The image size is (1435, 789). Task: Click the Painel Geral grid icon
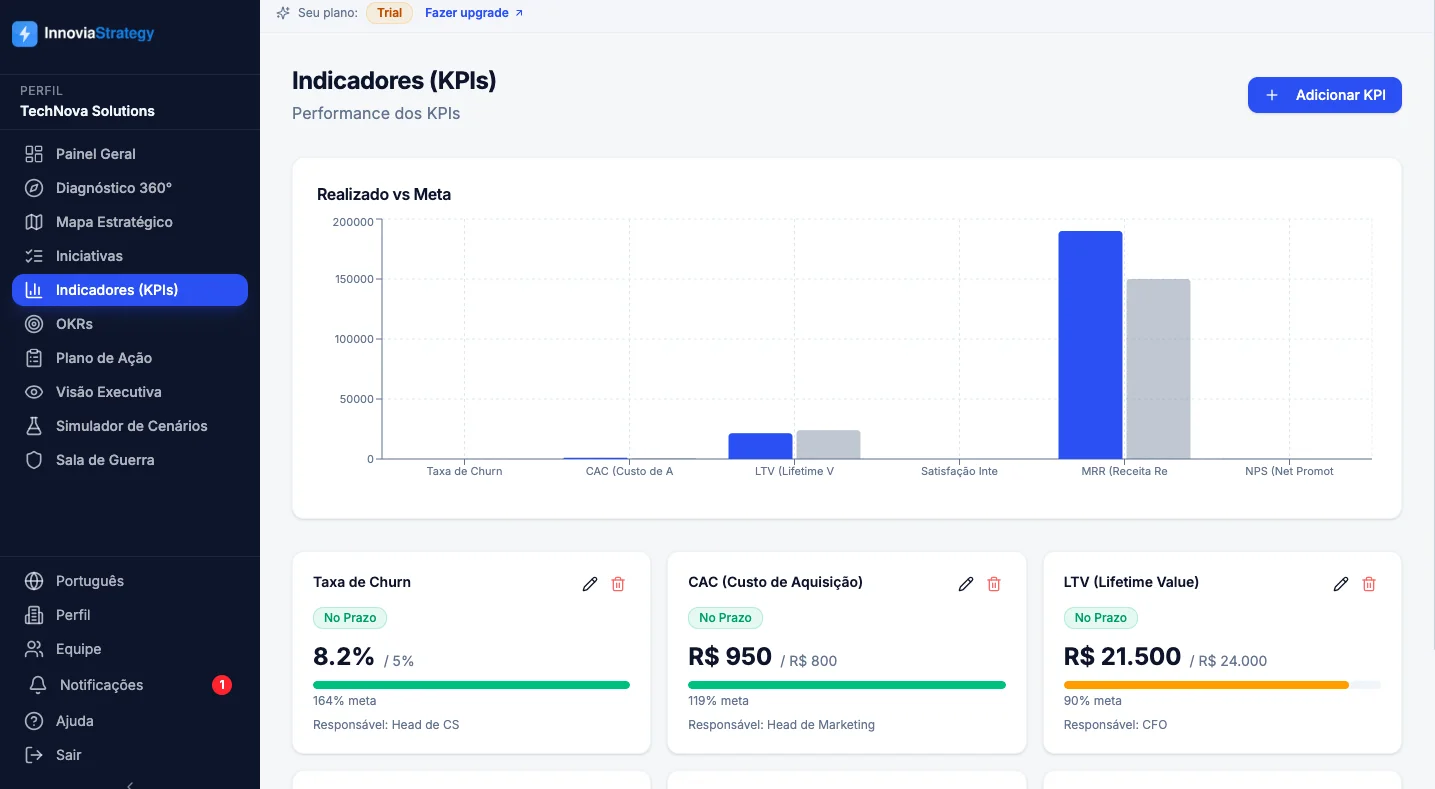(x=34, y=154)
